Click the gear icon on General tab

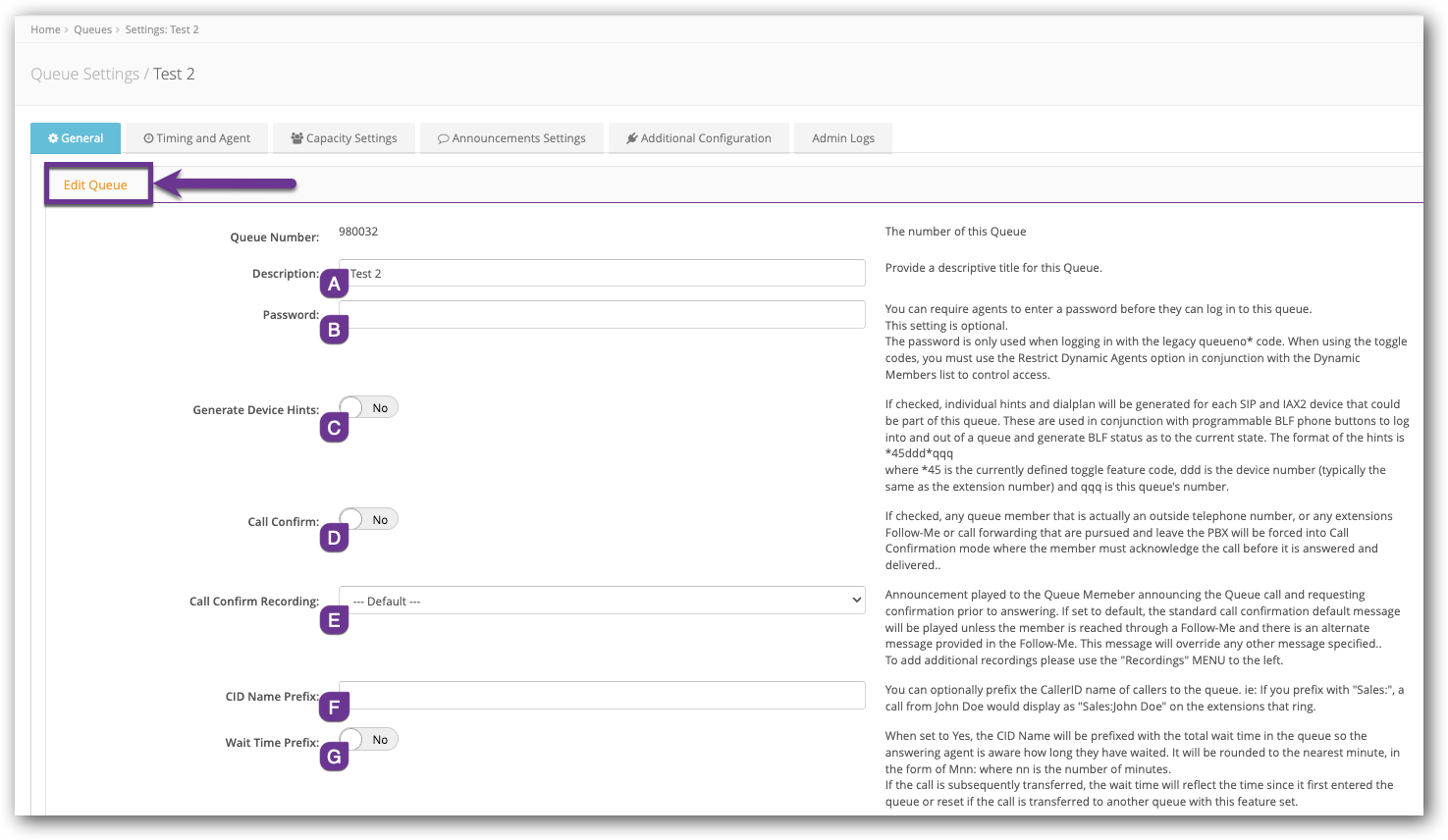pyautogui.click(x=53, y=138)
